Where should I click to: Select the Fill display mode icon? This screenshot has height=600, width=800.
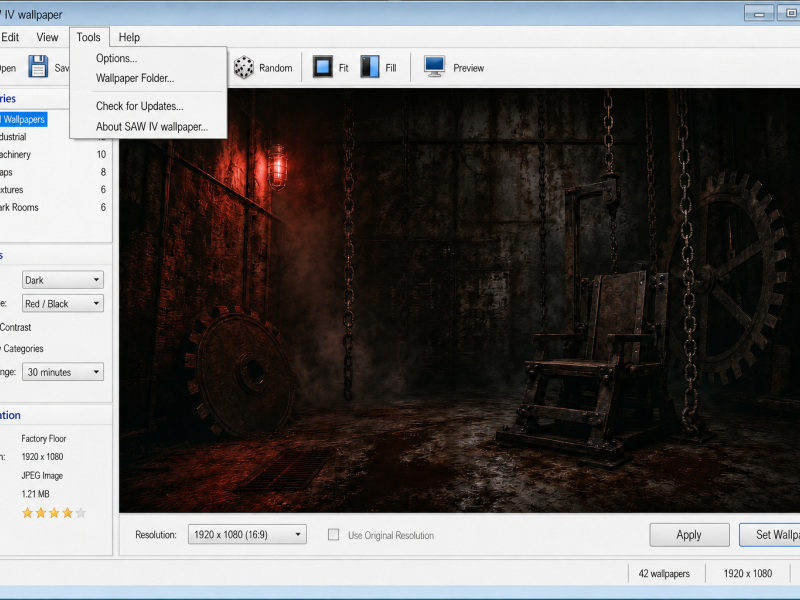pos(370,67)
